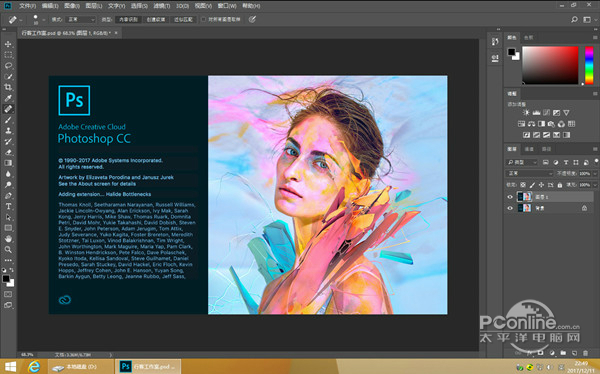Image resolution: width=600 pixels, height=374 pixels.
Task: Open Internet Explorer from the taskbar
Action: tap(34, 367)
